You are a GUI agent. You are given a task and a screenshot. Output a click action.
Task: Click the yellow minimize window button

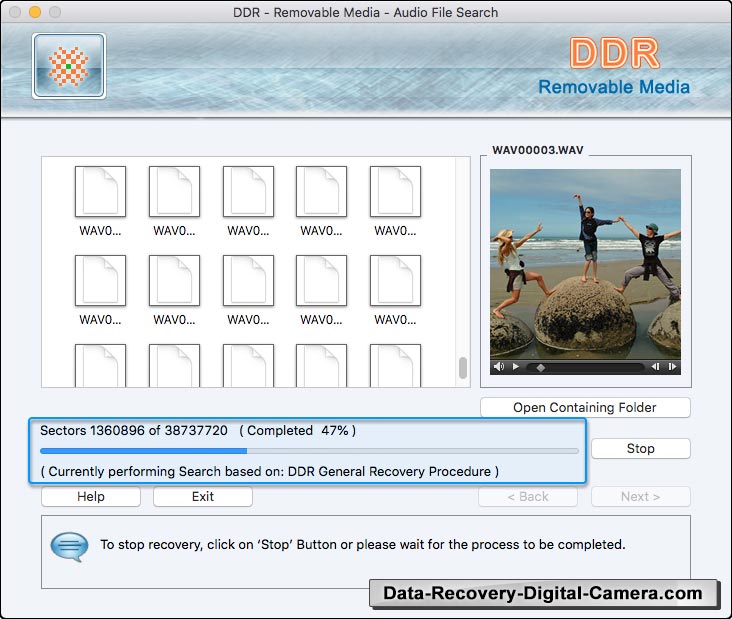point(35,12)
